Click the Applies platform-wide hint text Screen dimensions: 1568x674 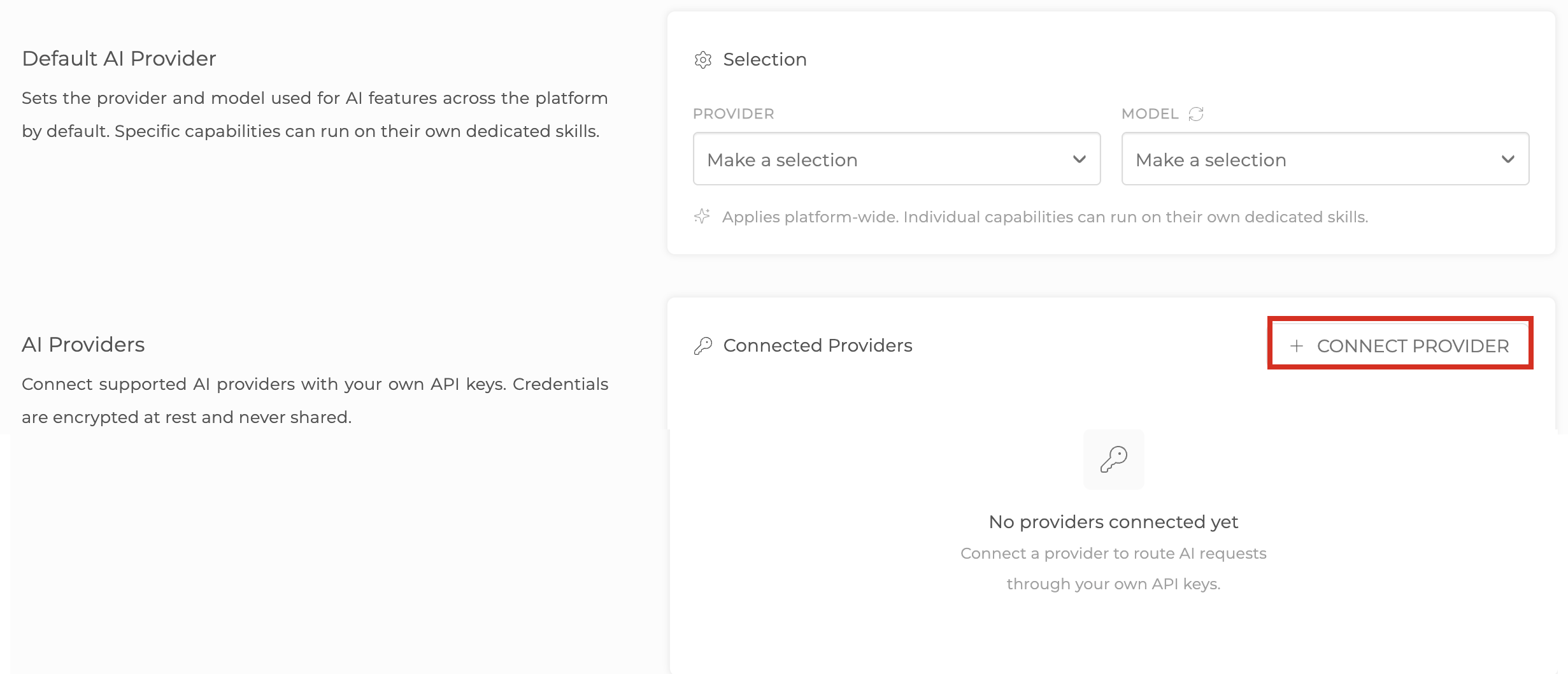1045,217
